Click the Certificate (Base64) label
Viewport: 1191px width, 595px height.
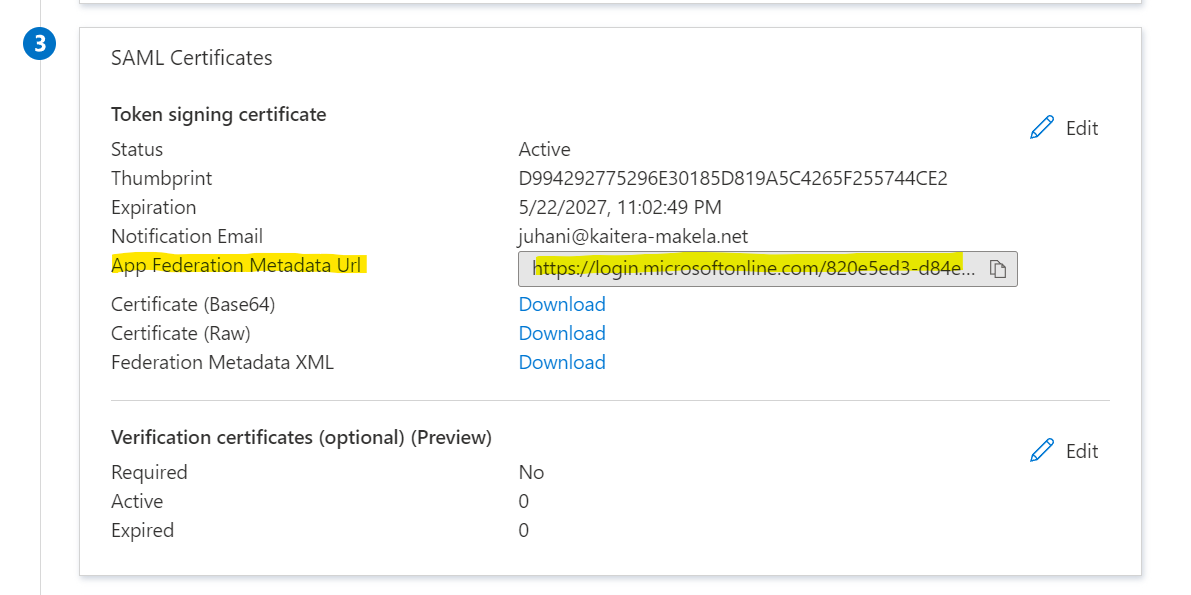pos(193,305)
